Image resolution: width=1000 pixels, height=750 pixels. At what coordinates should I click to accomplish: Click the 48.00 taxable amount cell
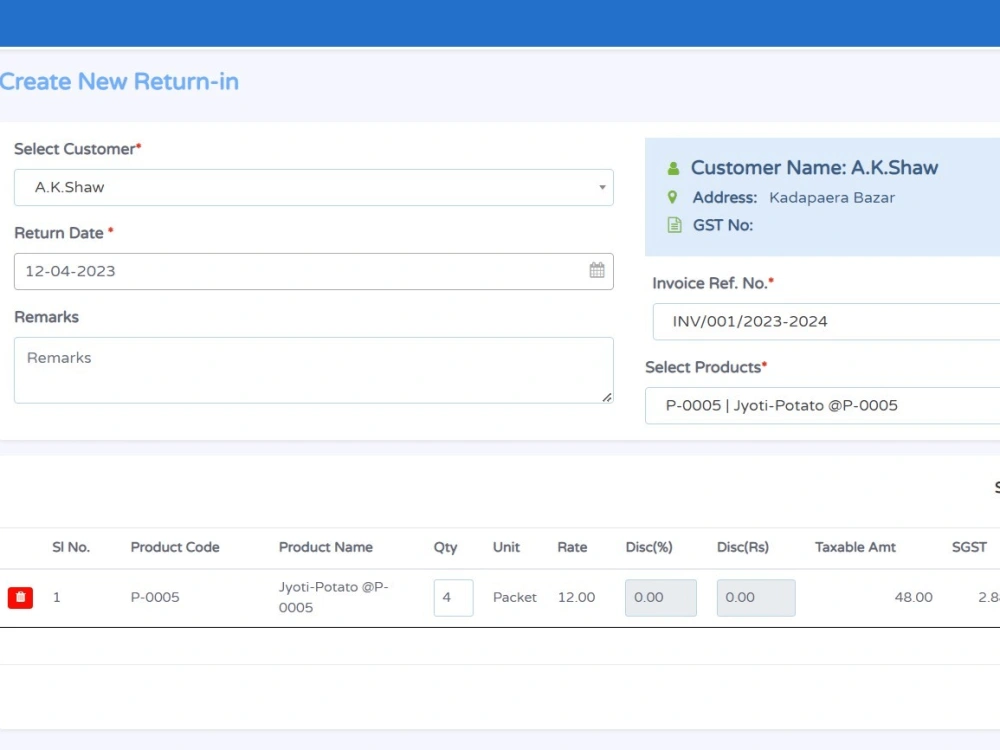[x=913, y=598]
